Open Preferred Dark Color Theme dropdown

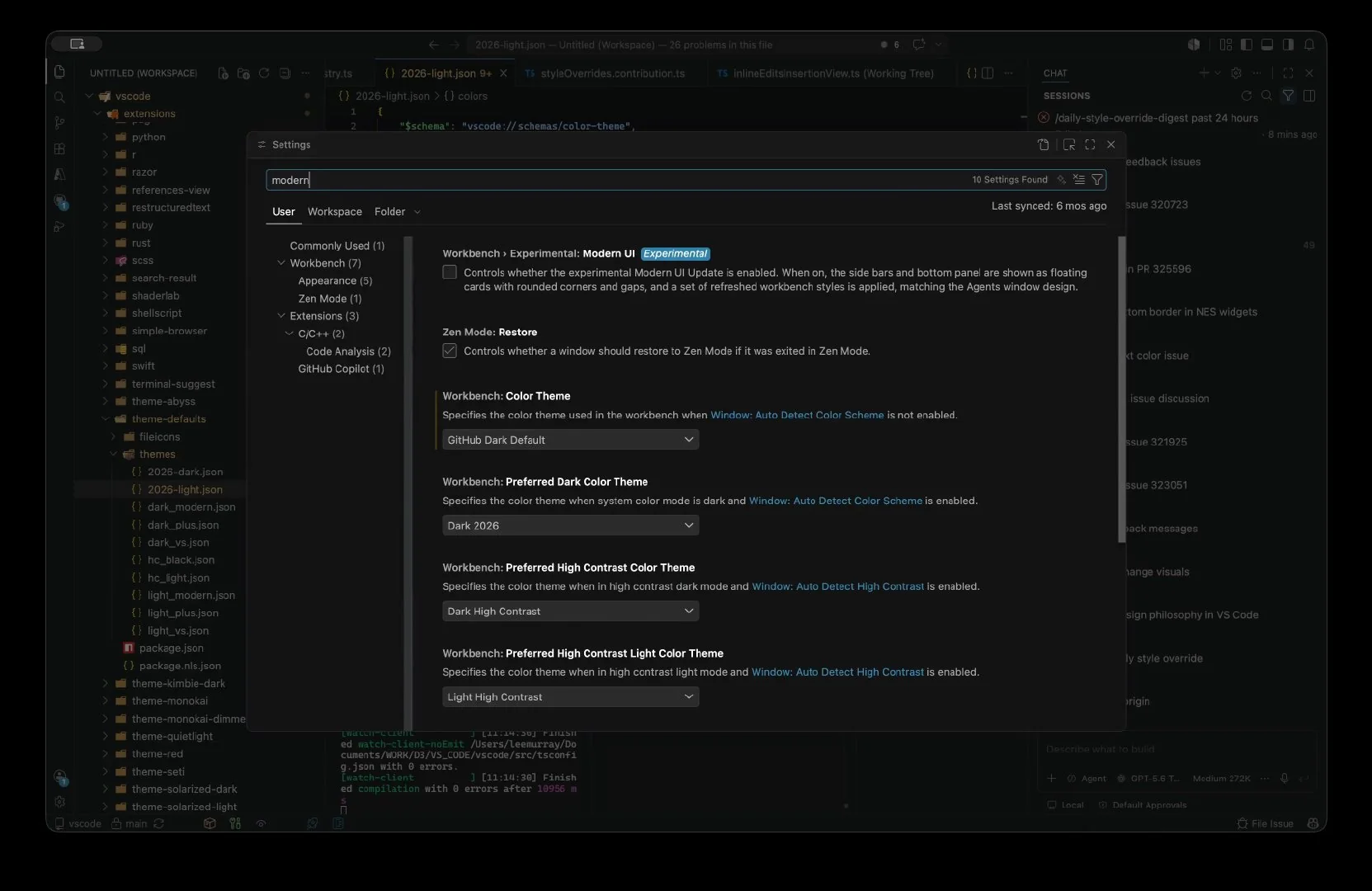[x=570, y=526]
